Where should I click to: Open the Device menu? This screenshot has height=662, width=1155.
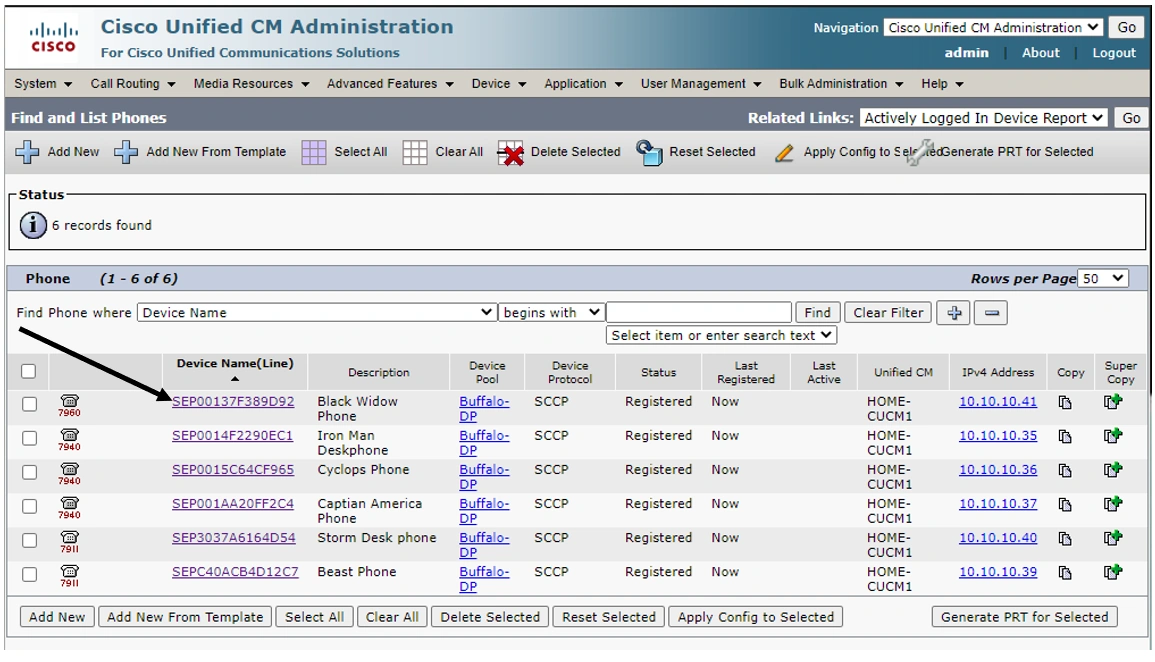coord(499,84)
